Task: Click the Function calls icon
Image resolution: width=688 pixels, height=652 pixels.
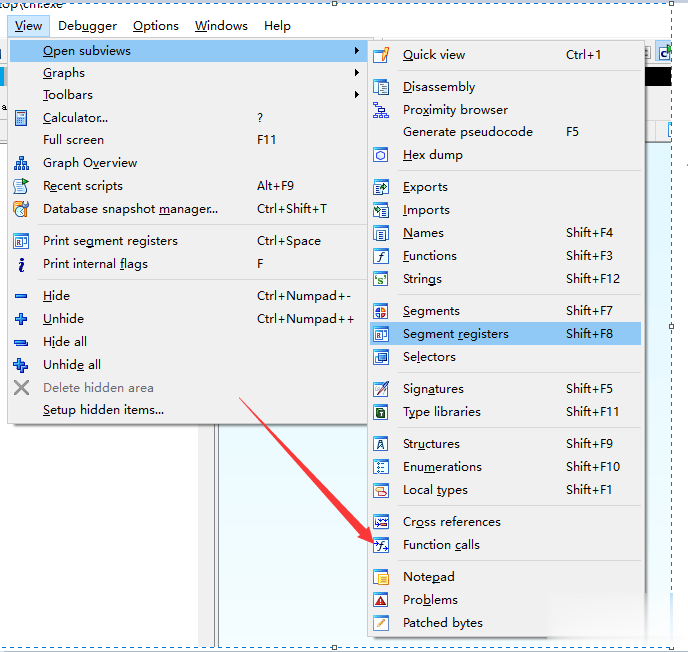Action: (x=381, y=545)
